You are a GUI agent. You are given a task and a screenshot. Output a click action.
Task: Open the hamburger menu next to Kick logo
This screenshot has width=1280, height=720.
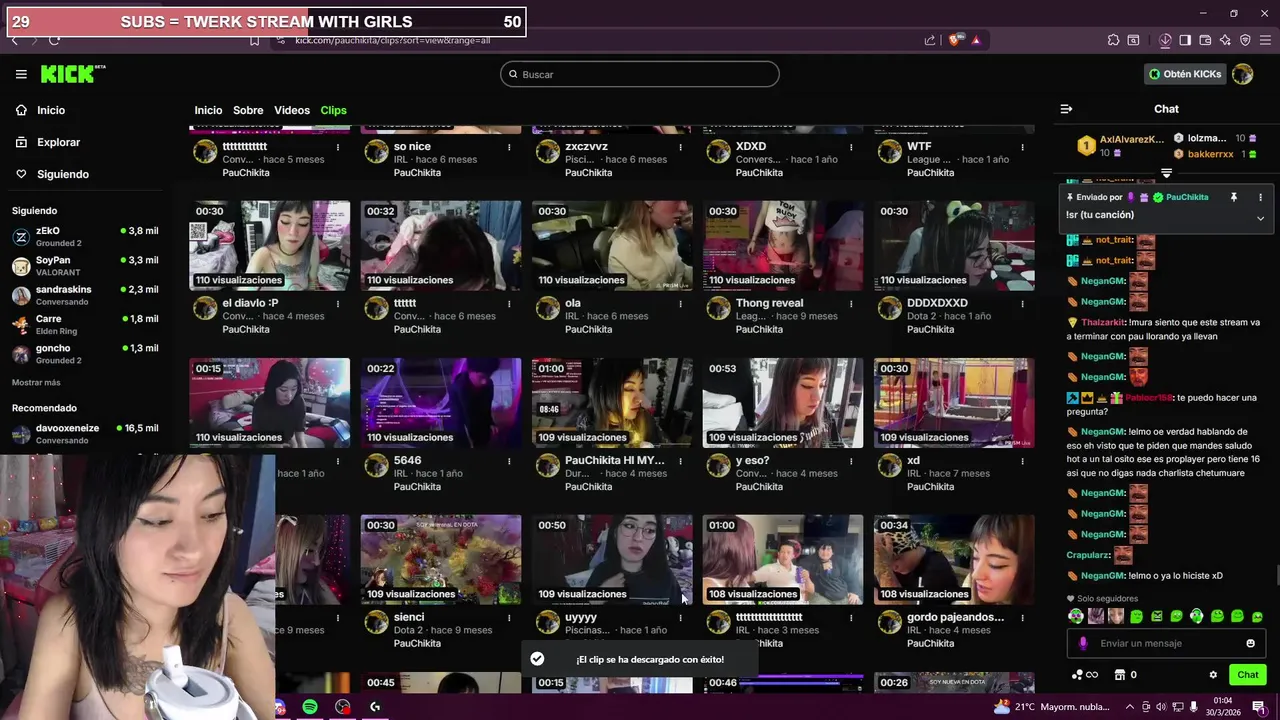pyautogui.click(x=21, y=74)
